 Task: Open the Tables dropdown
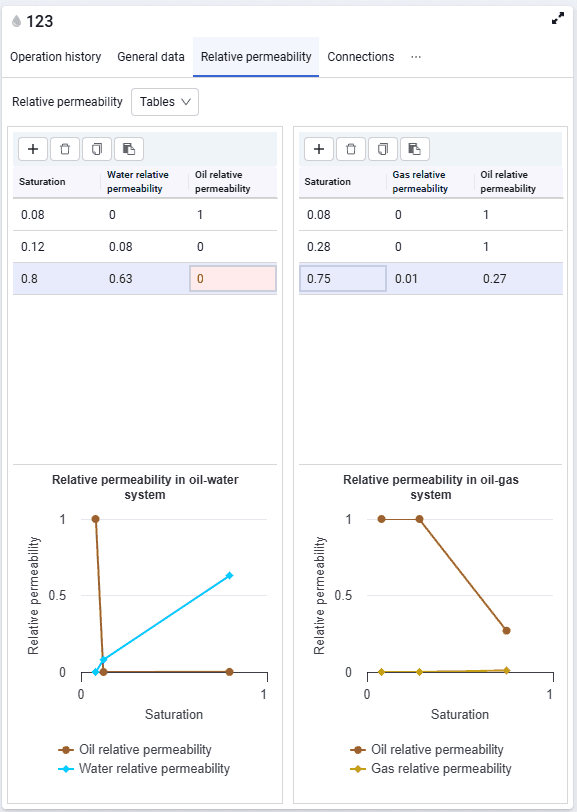(165, 102)
